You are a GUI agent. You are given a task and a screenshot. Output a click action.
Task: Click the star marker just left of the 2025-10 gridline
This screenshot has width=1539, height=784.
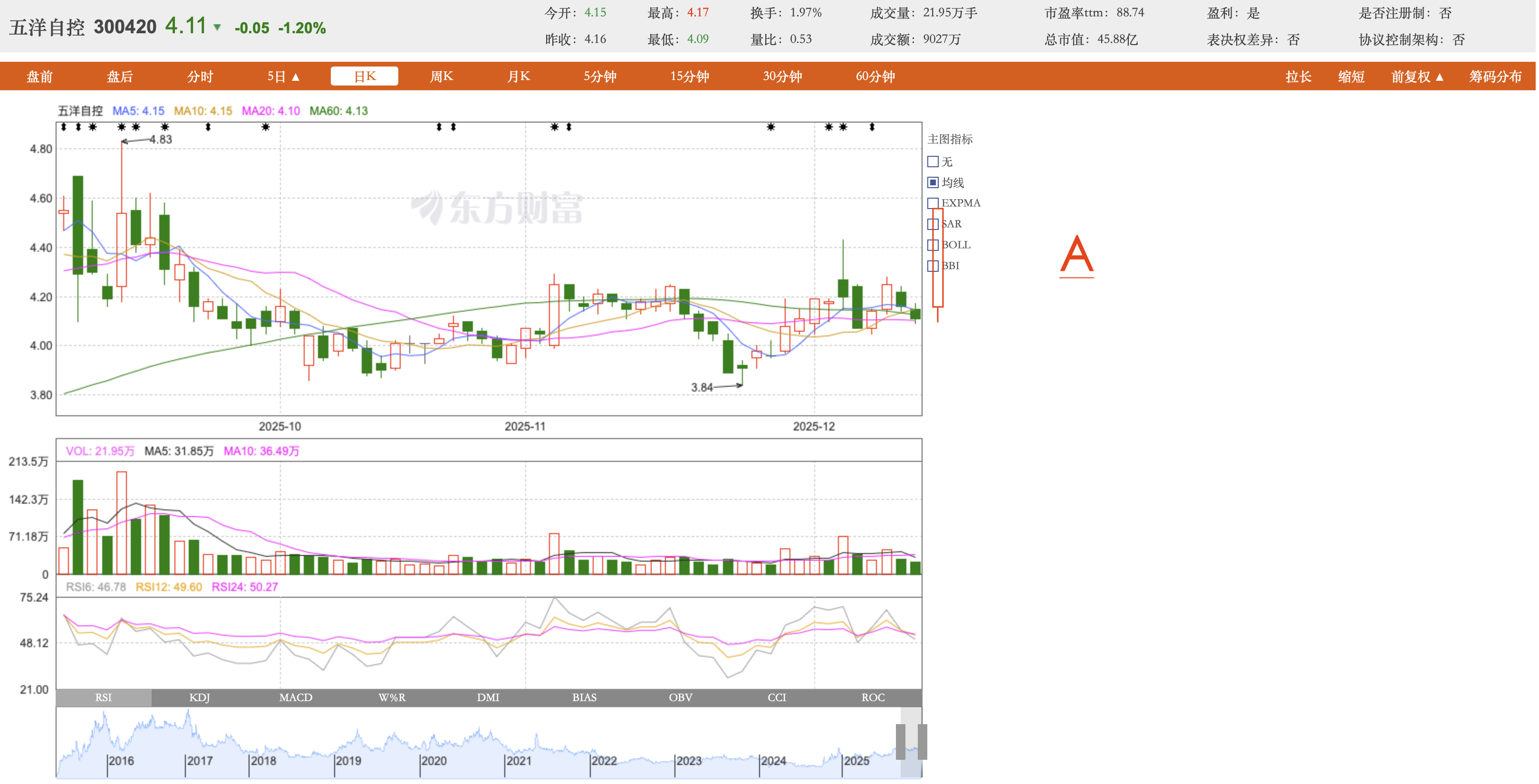[x=266, y=126]
